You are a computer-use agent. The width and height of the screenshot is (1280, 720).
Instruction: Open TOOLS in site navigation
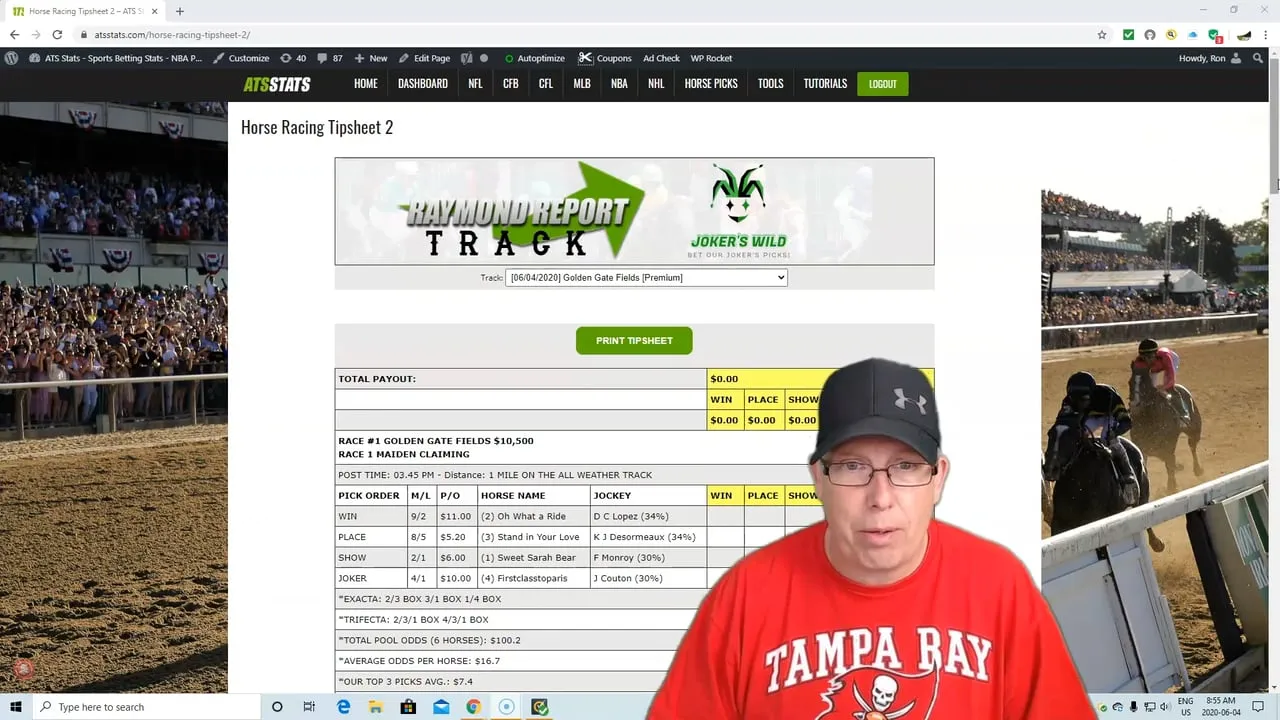(x=771, y=84)
